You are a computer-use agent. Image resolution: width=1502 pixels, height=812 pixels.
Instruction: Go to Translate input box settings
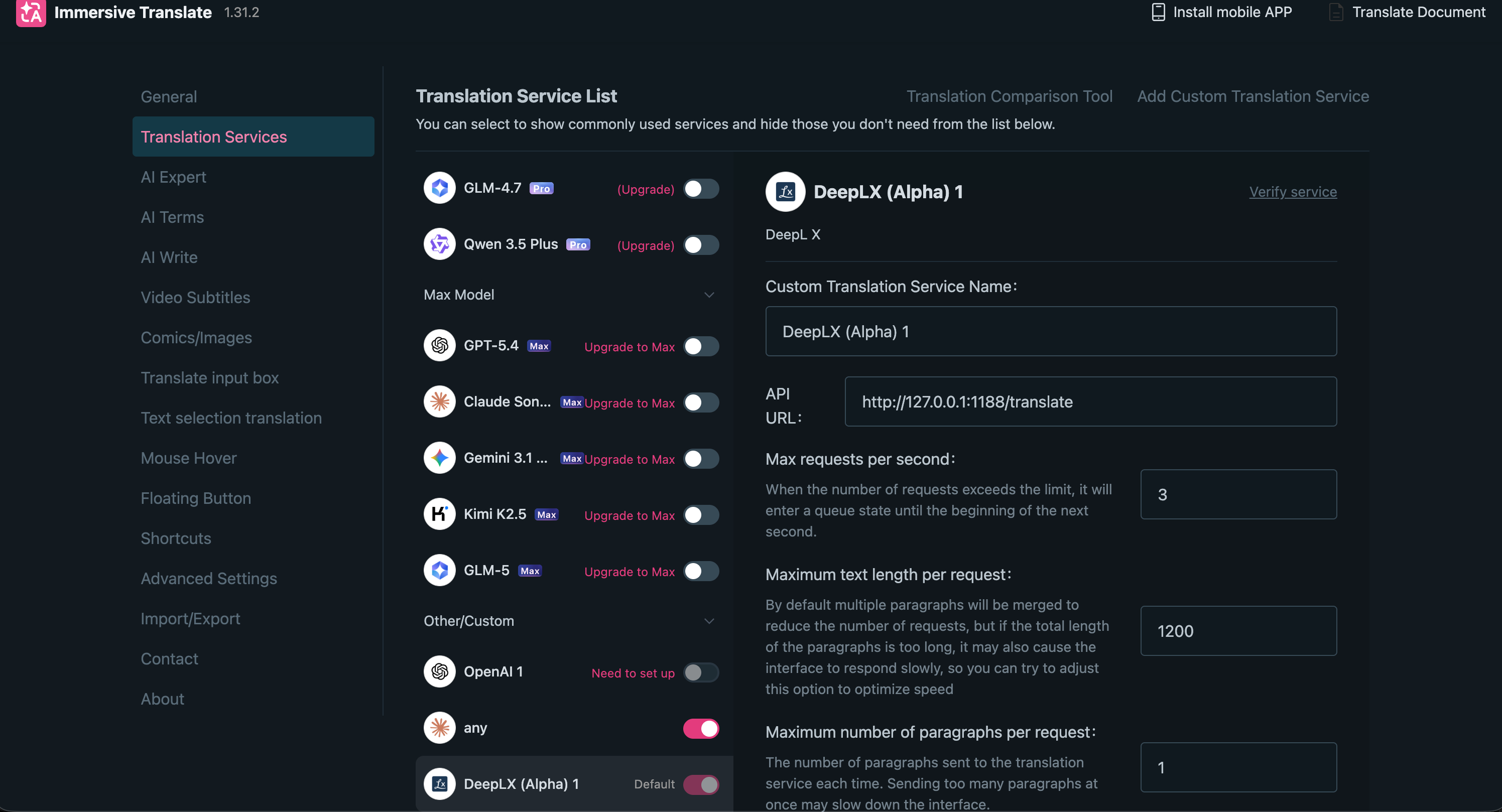[x=253, y=378]
